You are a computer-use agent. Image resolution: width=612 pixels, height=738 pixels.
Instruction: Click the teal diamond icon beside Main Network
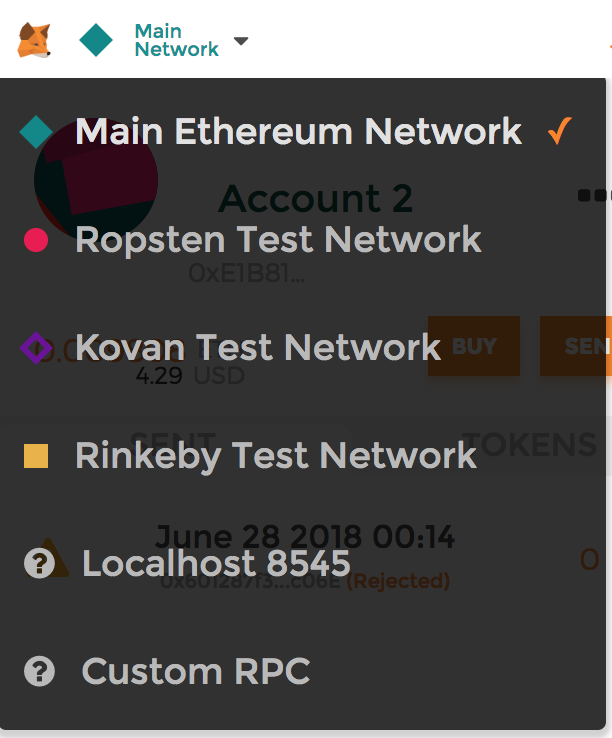click(96, 40)
